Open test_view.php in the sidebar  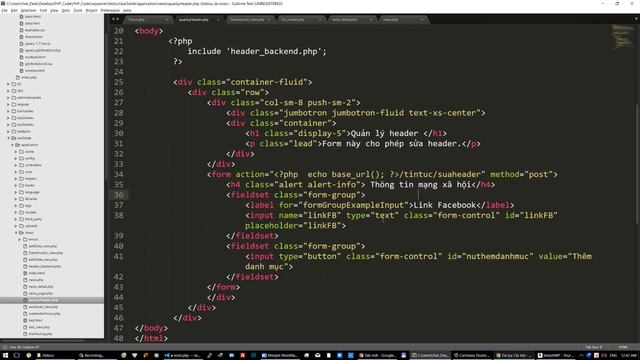click(39, 327)
